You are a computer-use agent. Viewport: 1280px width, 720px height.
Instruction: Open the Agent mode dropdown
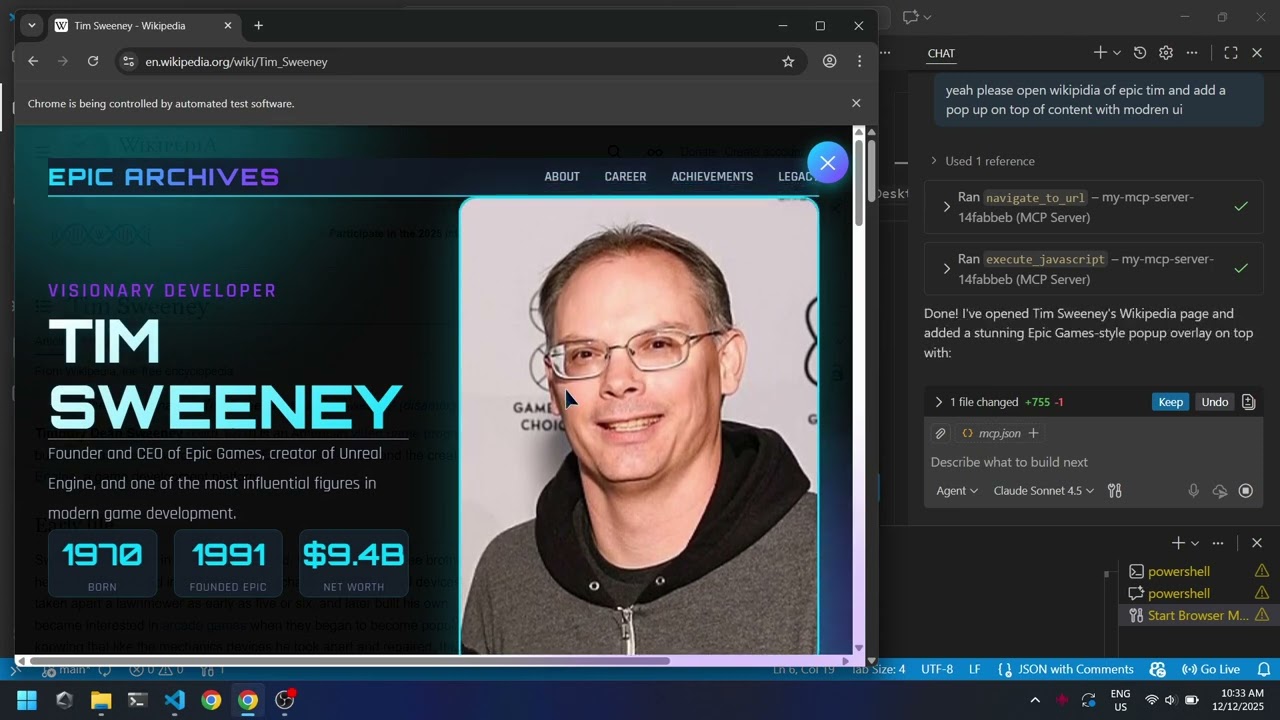[x=957, y=491]
